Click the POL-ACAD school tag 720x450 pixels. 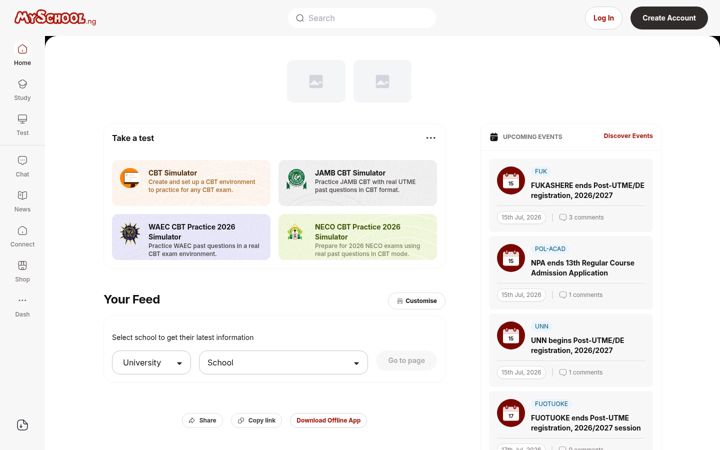(550, 249)
